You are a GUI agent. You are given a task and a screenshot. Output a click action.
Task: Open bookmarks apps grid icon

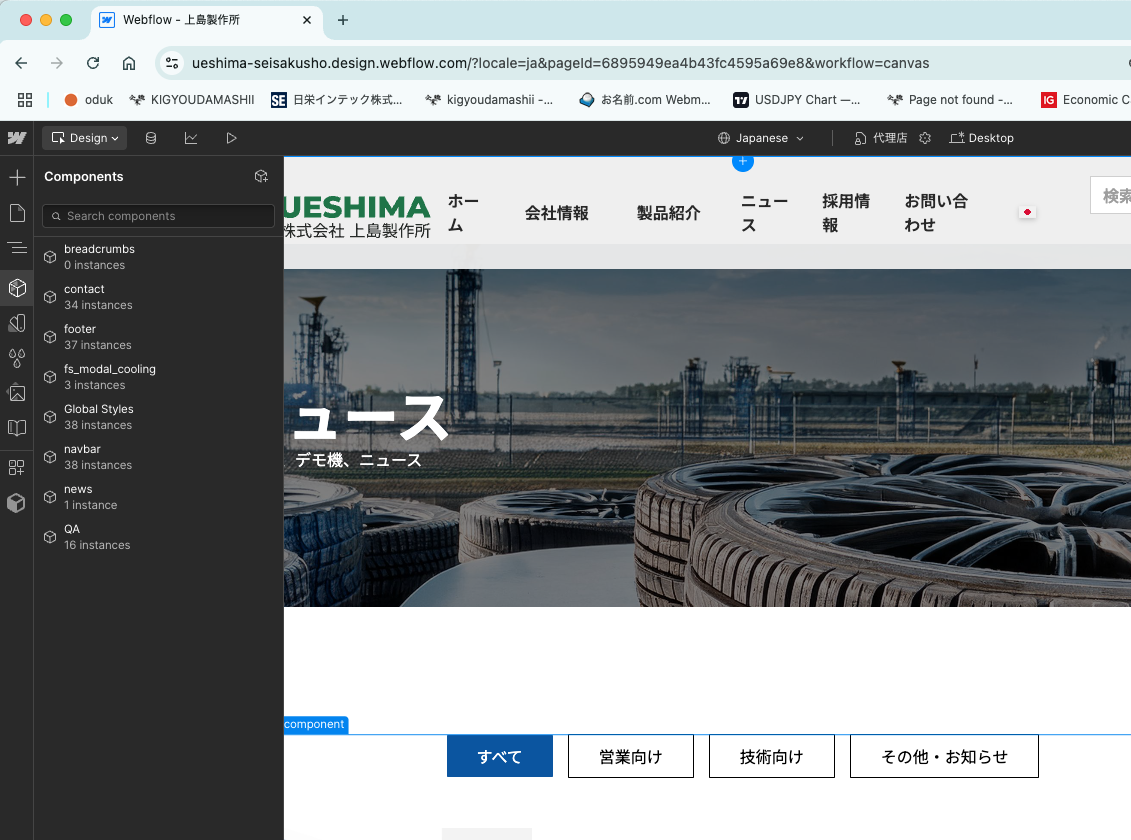coord(25,100)
